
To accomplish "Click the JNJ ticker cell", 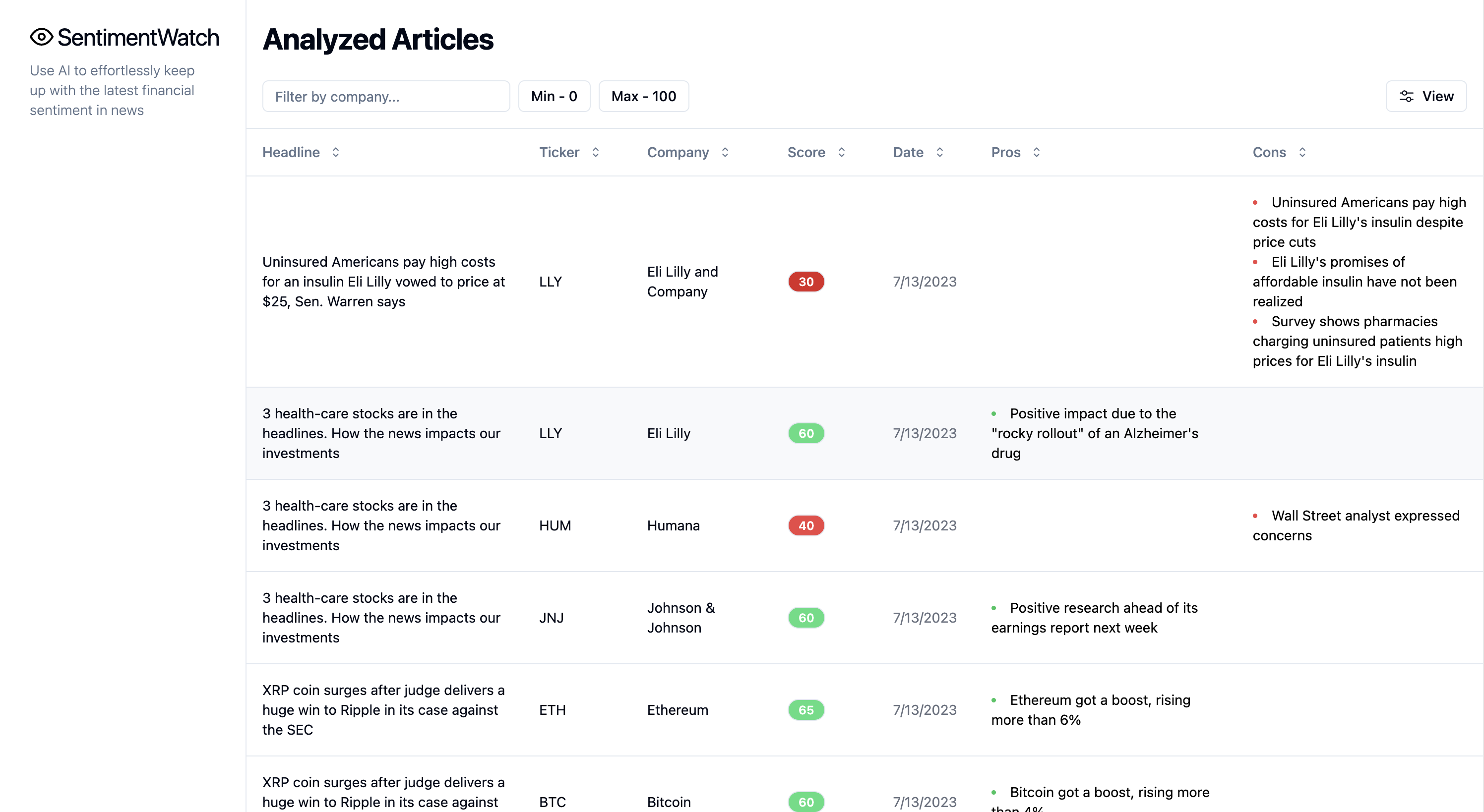I will (552, 617).
